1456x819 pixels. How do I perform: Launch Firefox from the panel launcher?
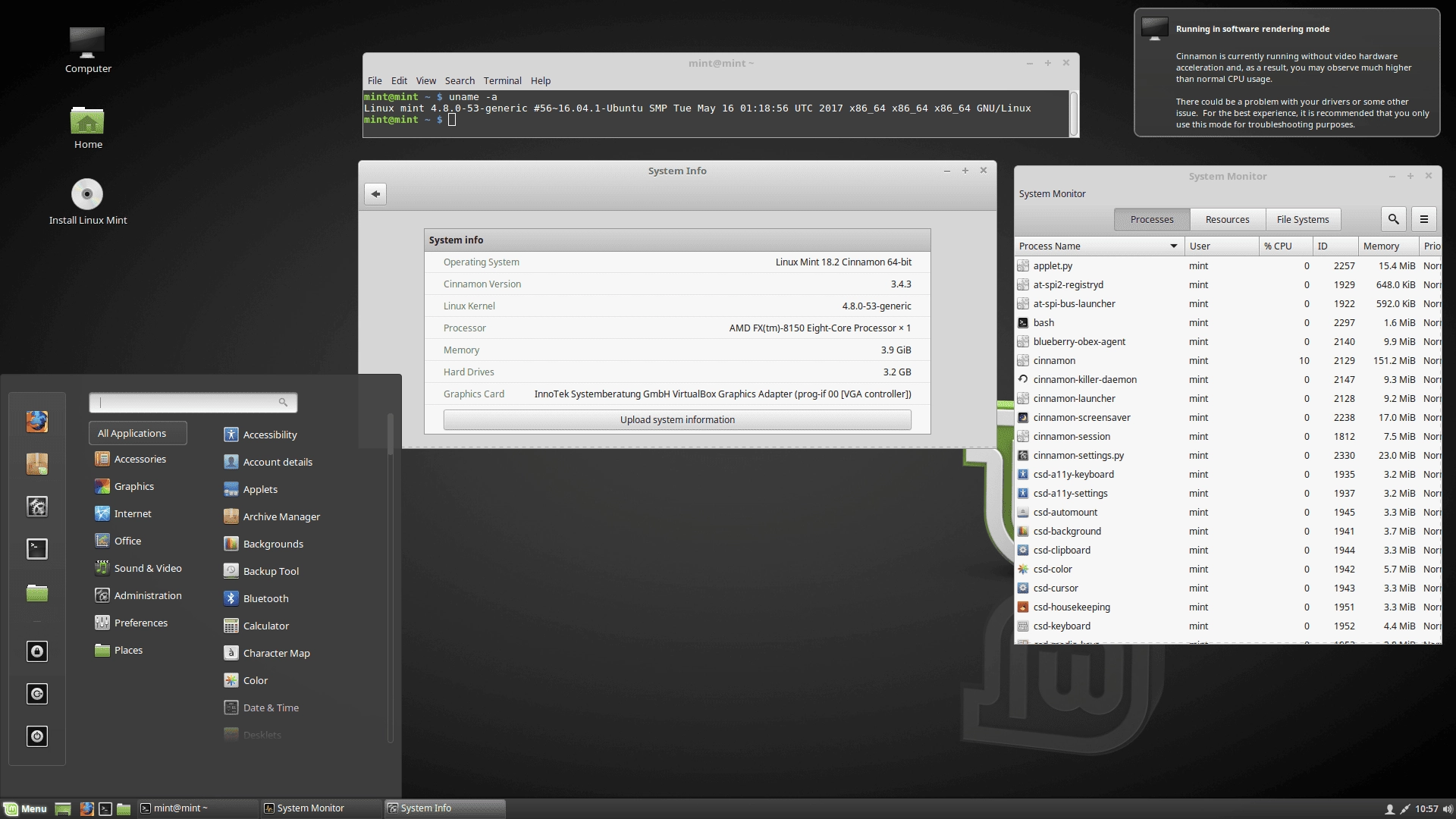coord(87,809)
